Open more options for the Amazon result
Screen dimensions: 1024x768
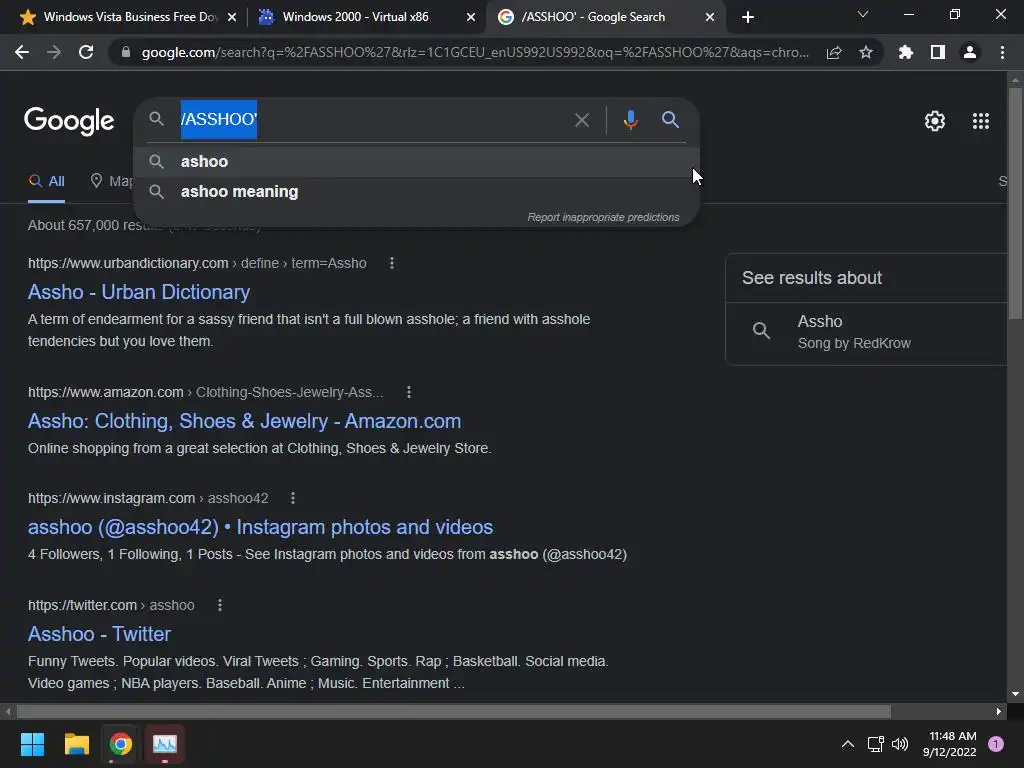click(409, 392)
